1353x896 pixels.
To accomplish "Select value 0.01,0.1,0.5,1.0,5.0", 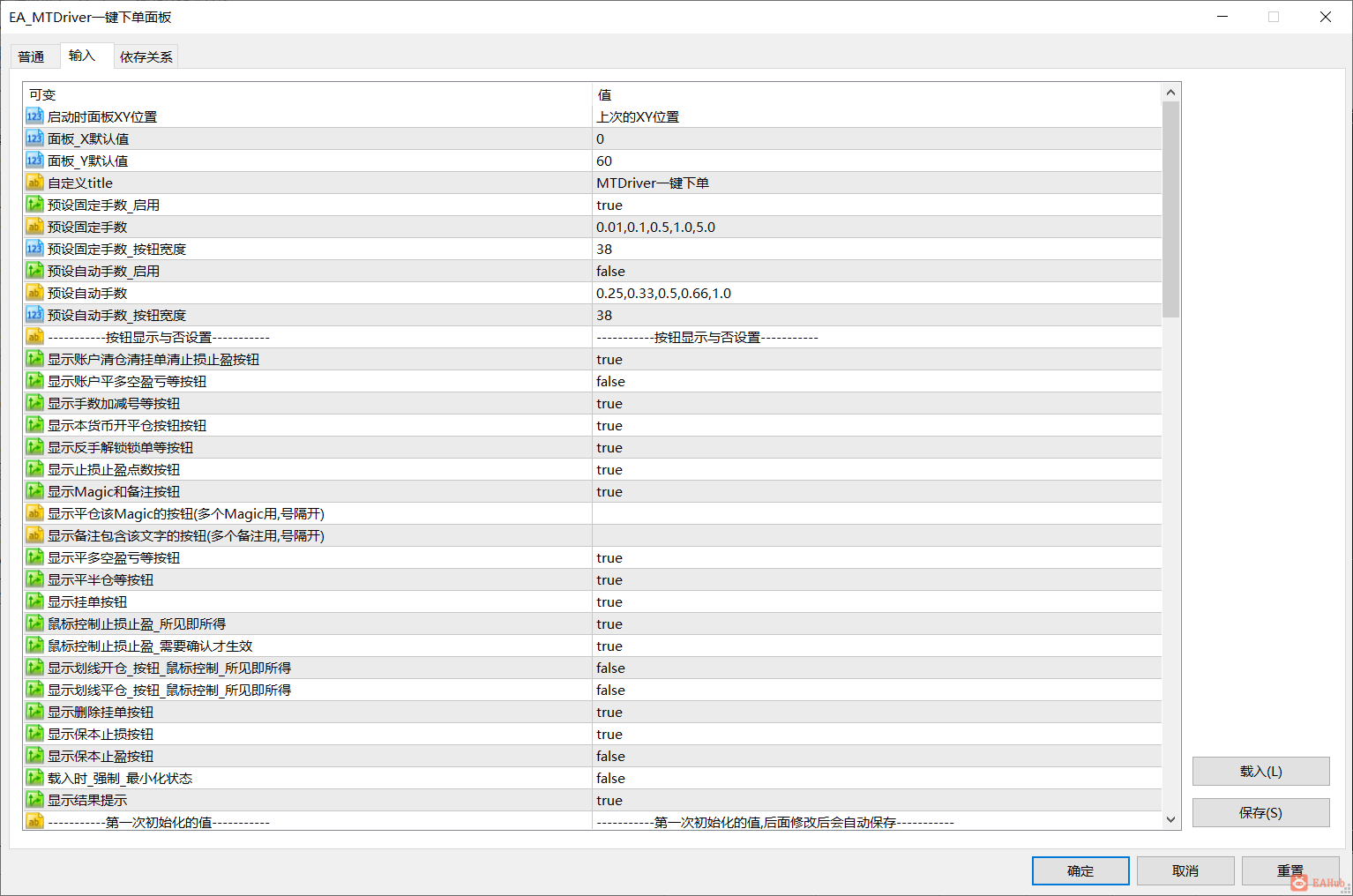I will (x=655, y=227).
